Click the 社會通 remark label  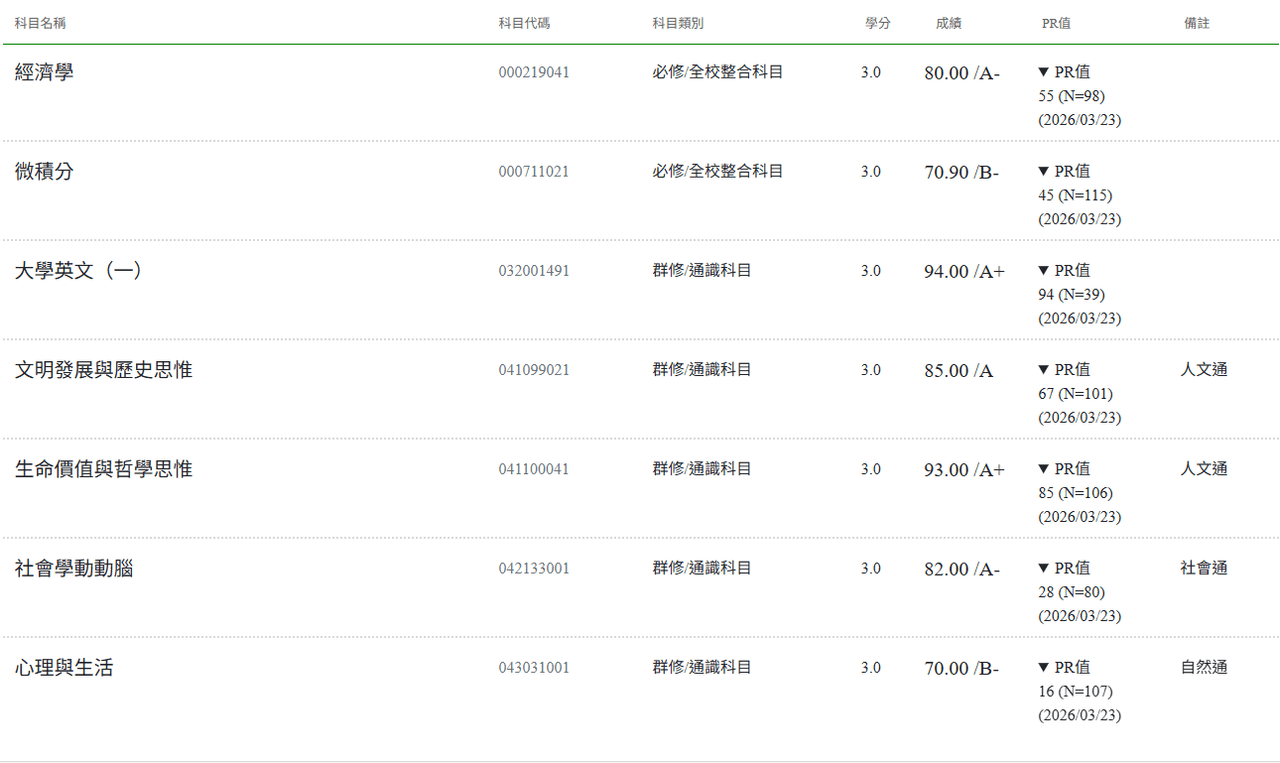coord(1204,568)
